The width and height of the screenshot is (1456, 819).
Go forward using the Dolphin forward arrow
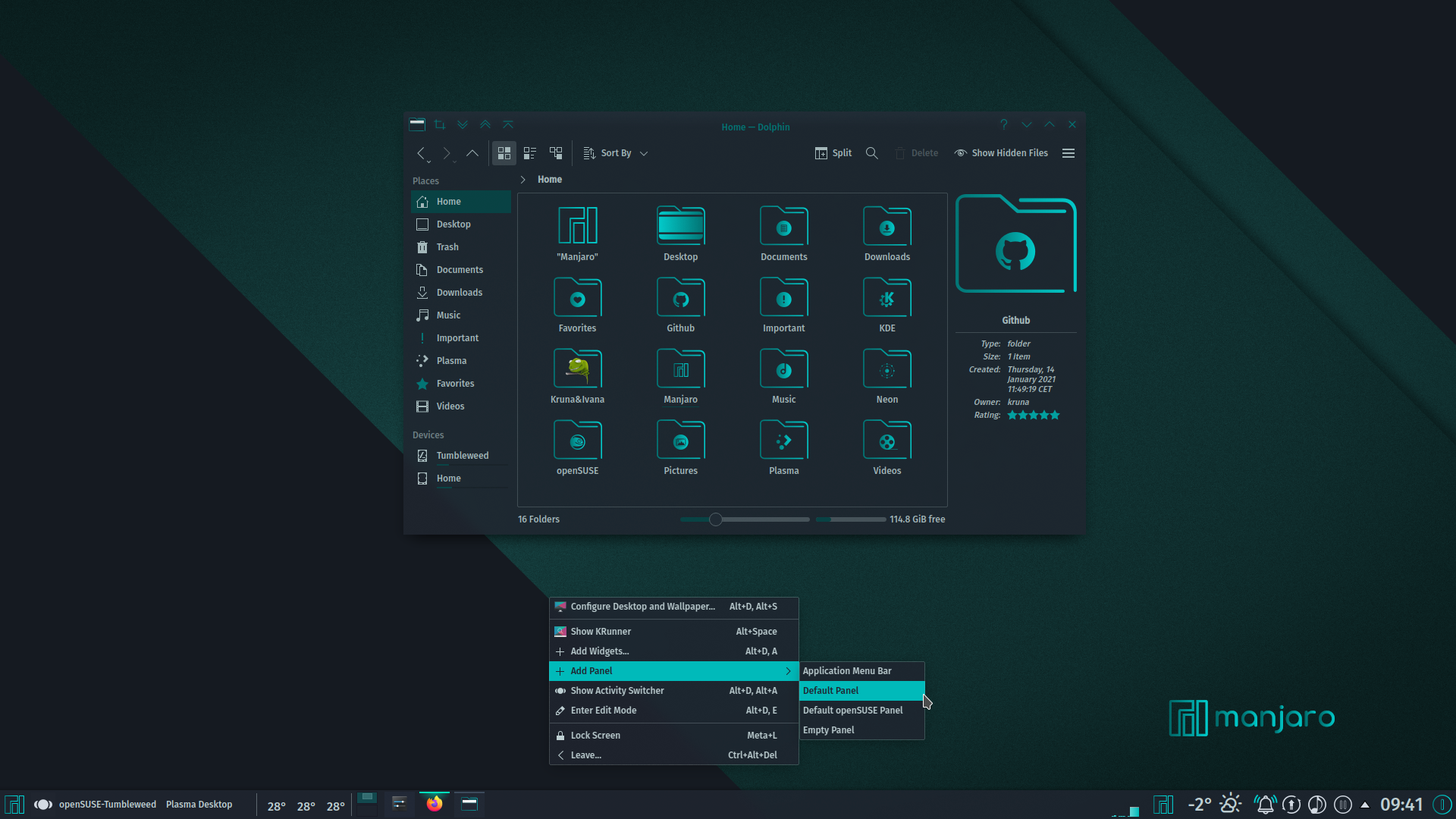tap(447, 153)
